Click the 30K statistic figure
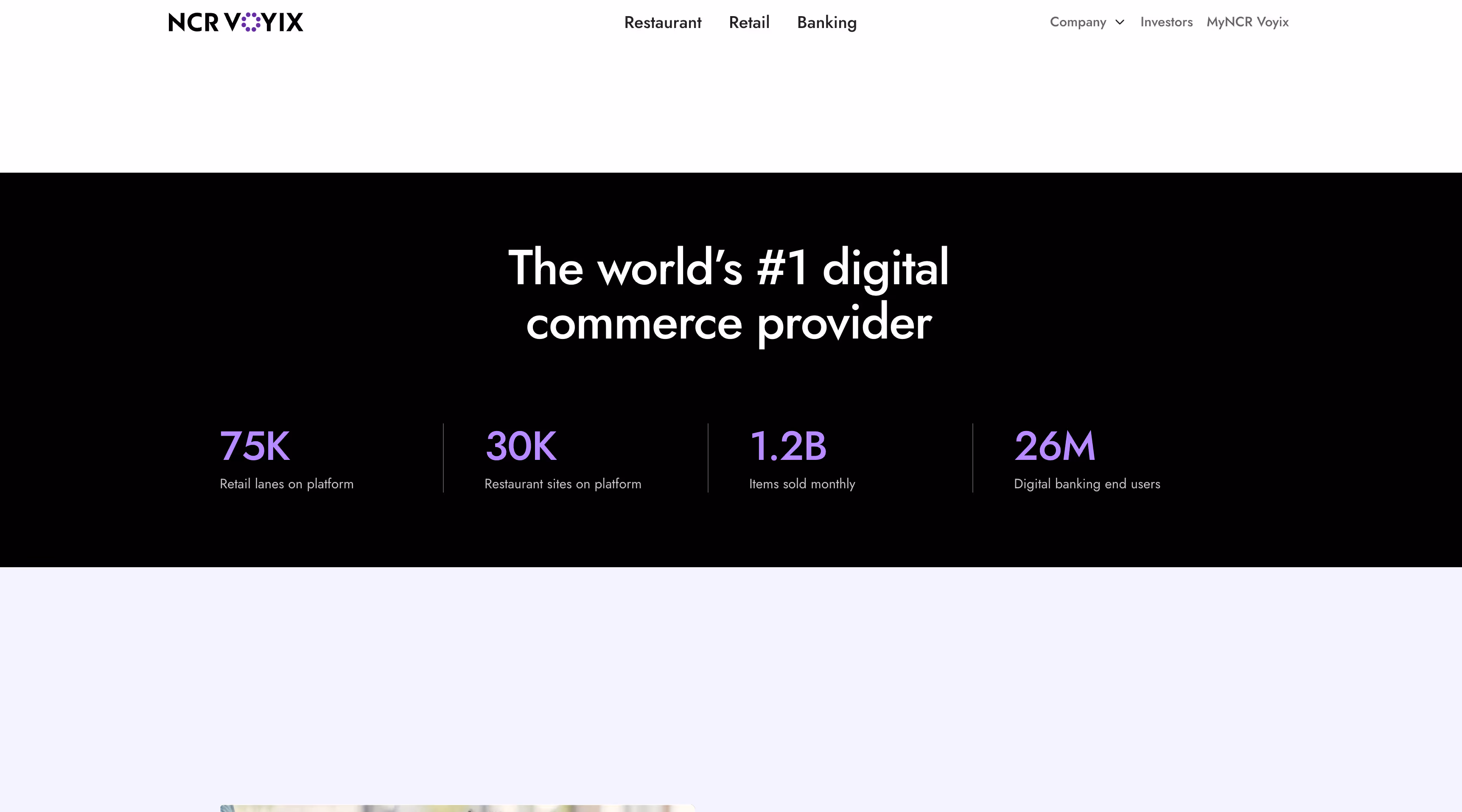 click(521, 446)
